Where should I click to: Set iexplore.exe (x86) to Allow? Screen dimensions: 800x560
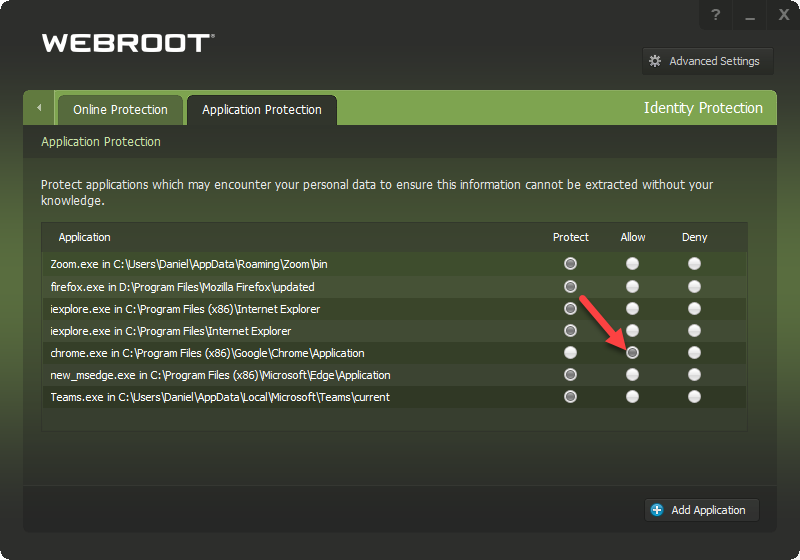632,309
